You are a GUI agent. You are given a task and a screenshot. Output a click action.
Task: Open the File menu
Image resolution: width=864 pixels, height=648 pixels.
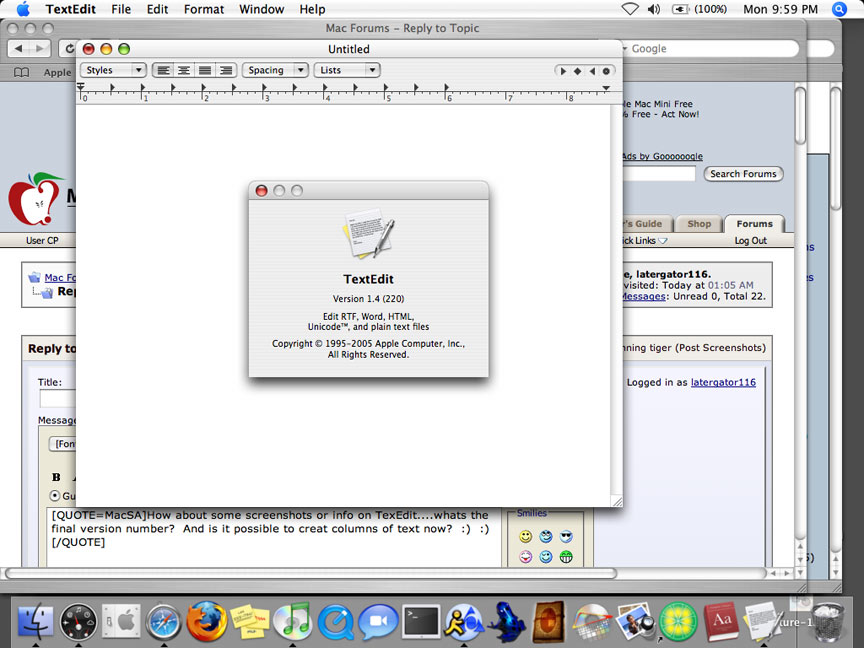(x=121, y=9)
